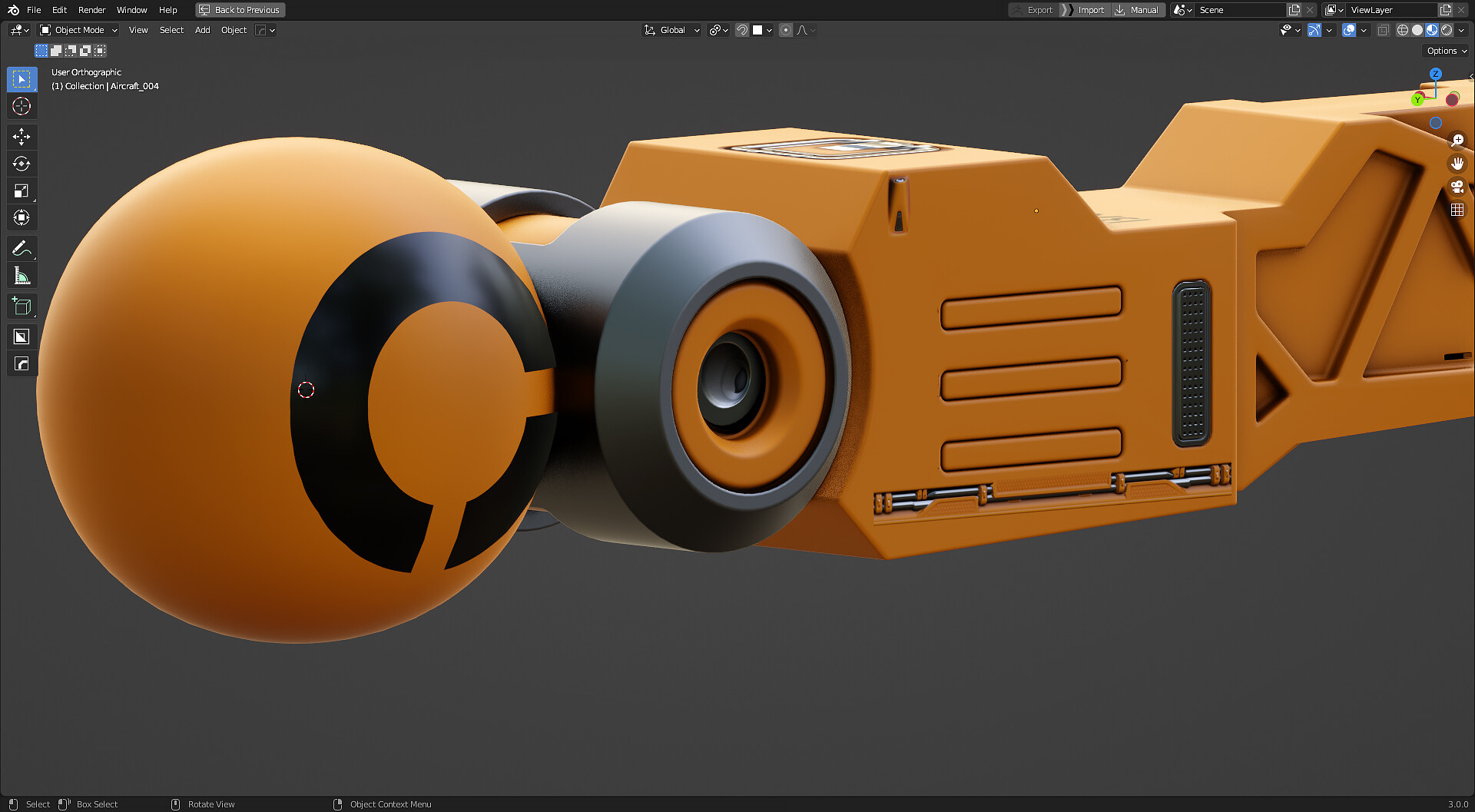This screenshot has height=812, width=1475.
Task: Select the Measure tool
Action: [22, 275]
